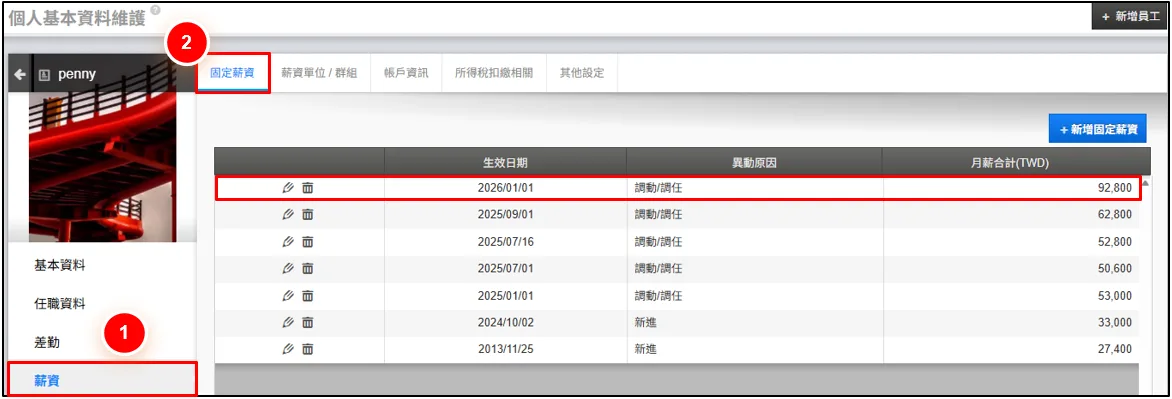Click the date 2024/10/02
The height and width of the screenshot is (399, 1172).
[505, 322]
